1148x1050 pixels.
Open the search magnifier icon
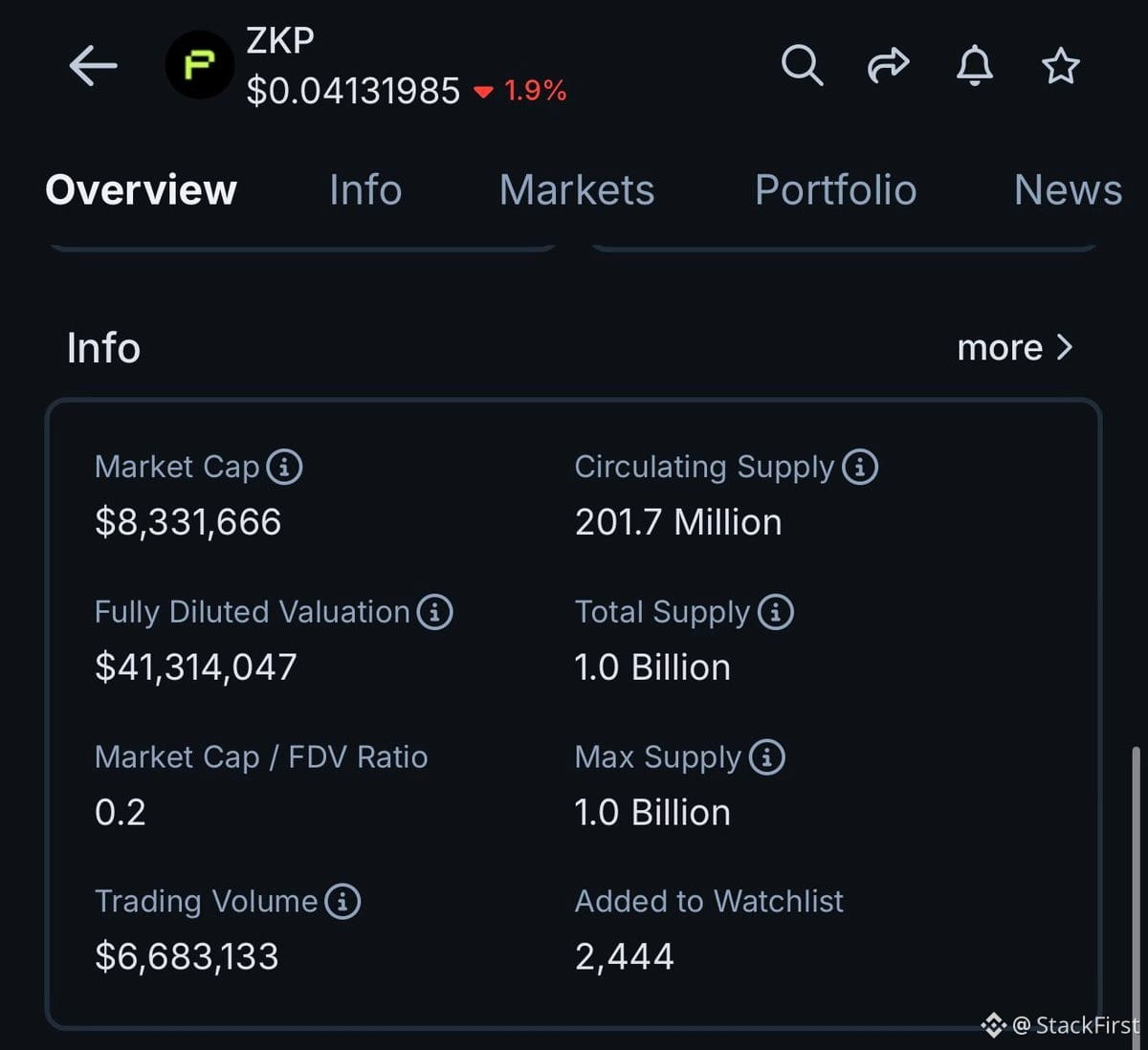(802, 65)
